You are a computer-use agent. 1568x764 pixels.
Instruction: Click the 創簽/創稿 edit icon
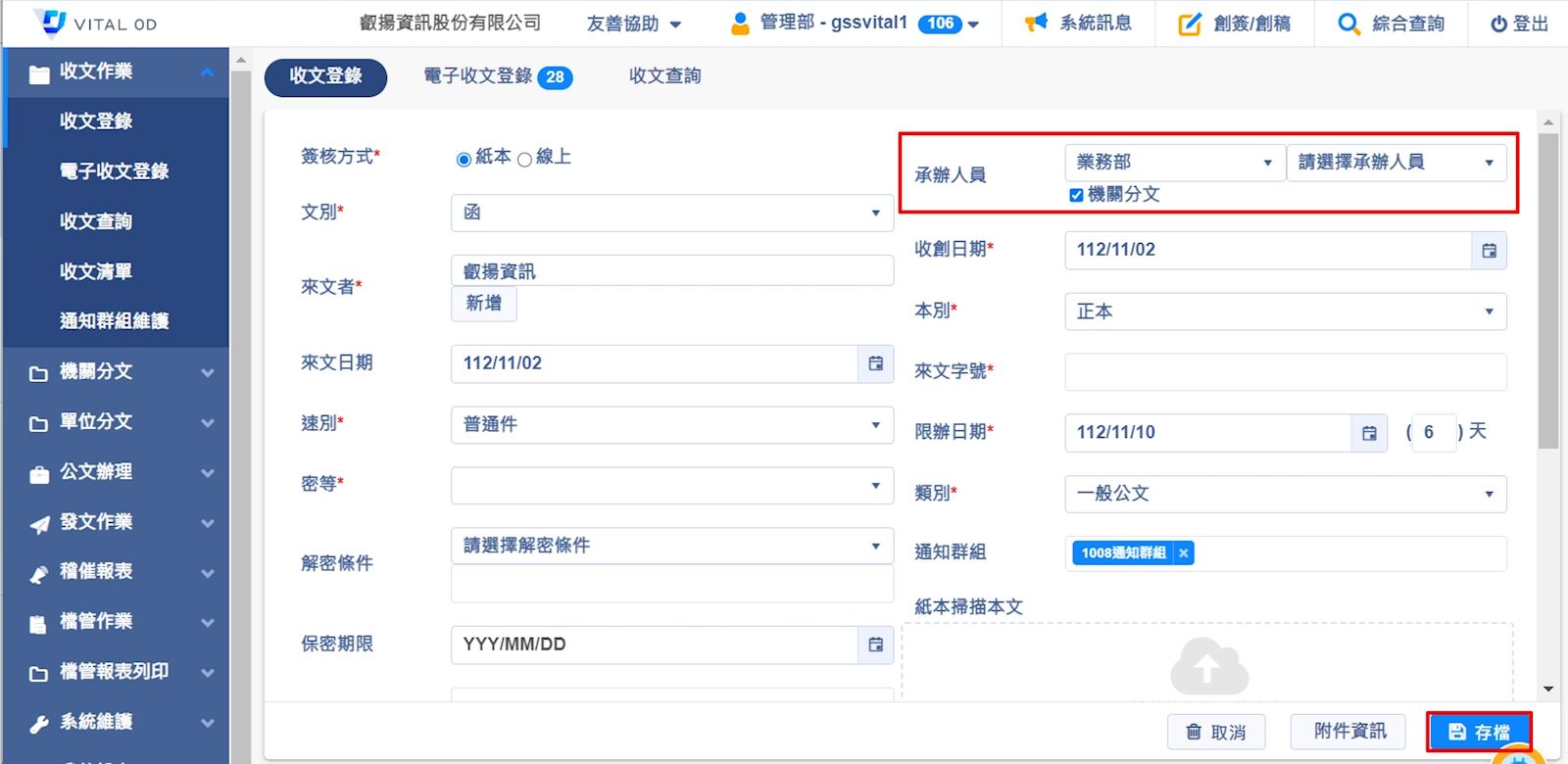coord(1189,24)
